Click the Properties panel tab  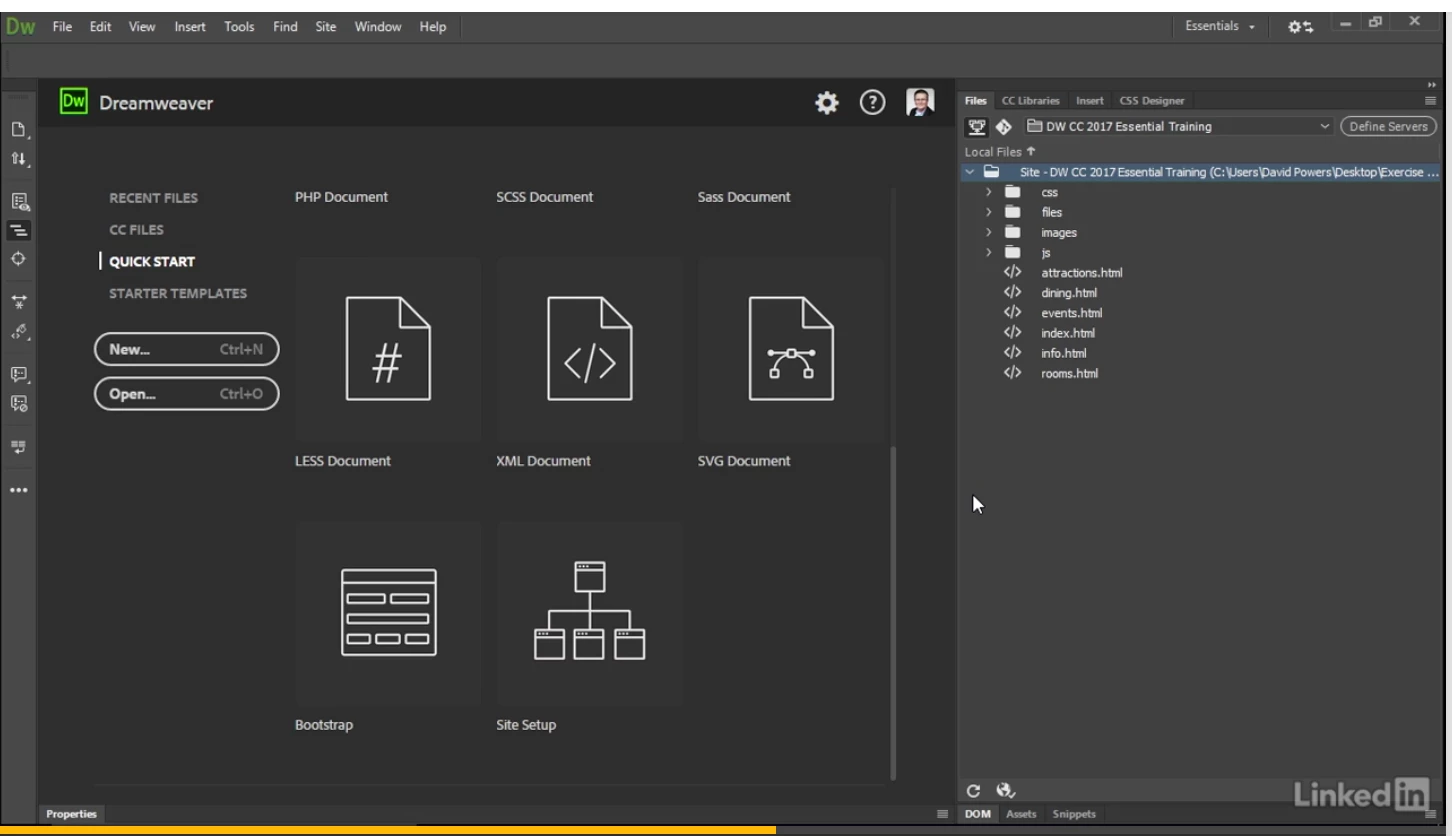click(71, 814)
